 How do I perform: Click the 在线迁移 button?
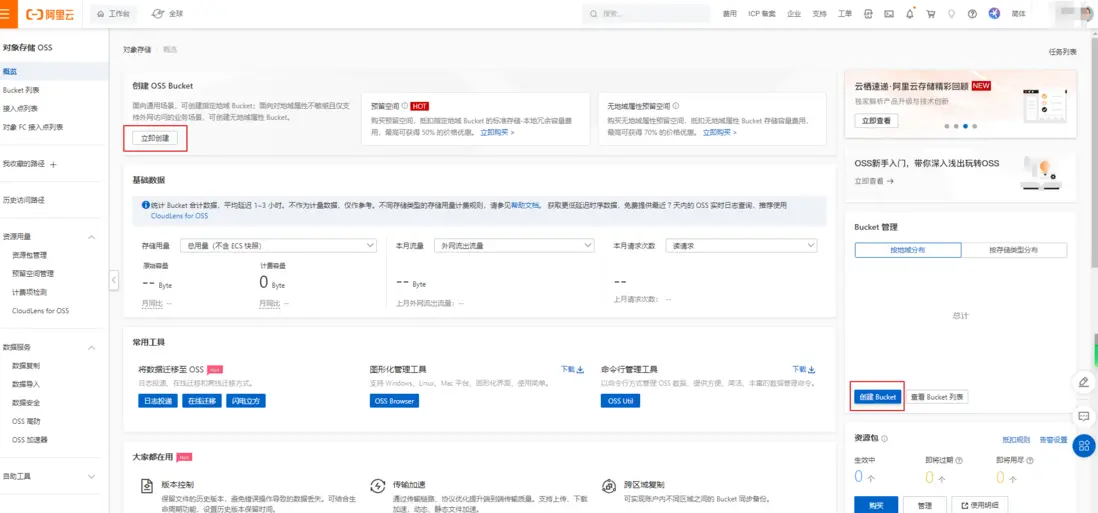click(x=202, y=401)
